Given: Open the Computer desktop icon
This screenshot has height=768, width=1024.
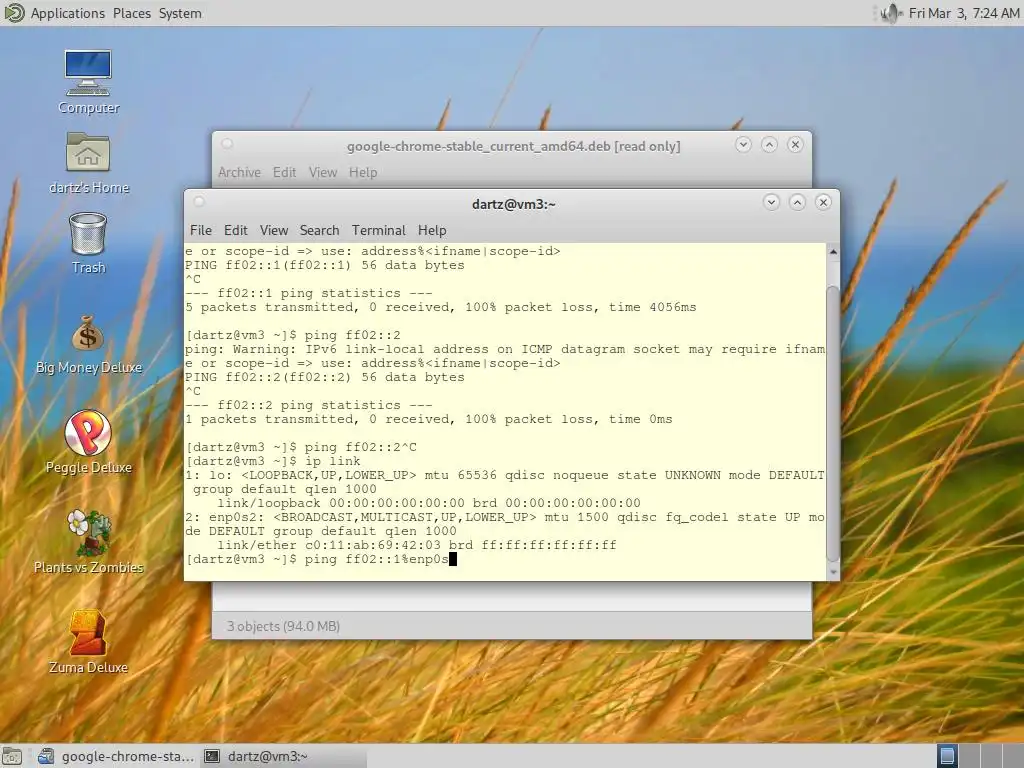Looking at the screenshot, I should pyautogui.click(x=88, y=73).
